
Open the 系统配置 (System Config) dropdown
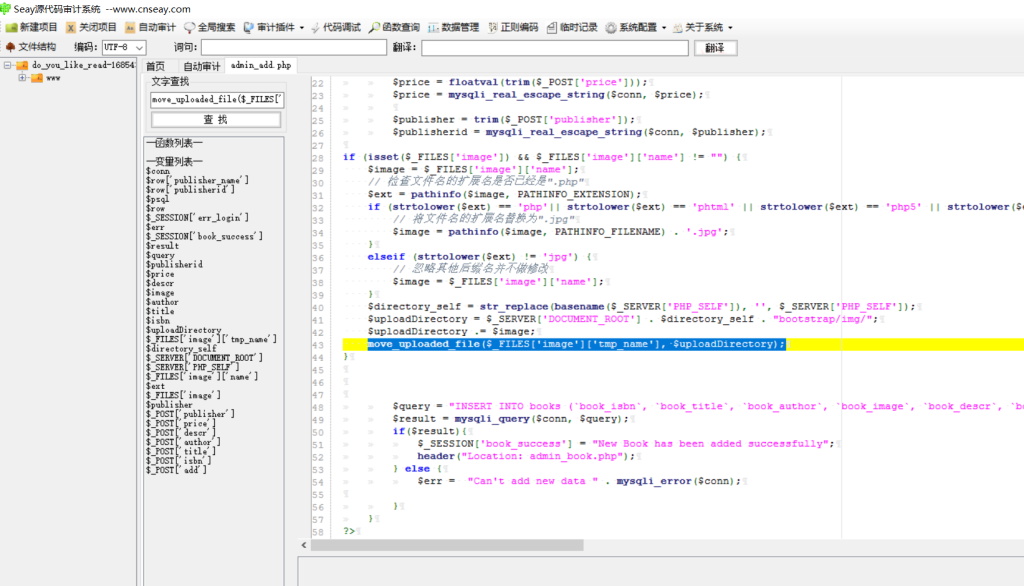pos(636,27)
